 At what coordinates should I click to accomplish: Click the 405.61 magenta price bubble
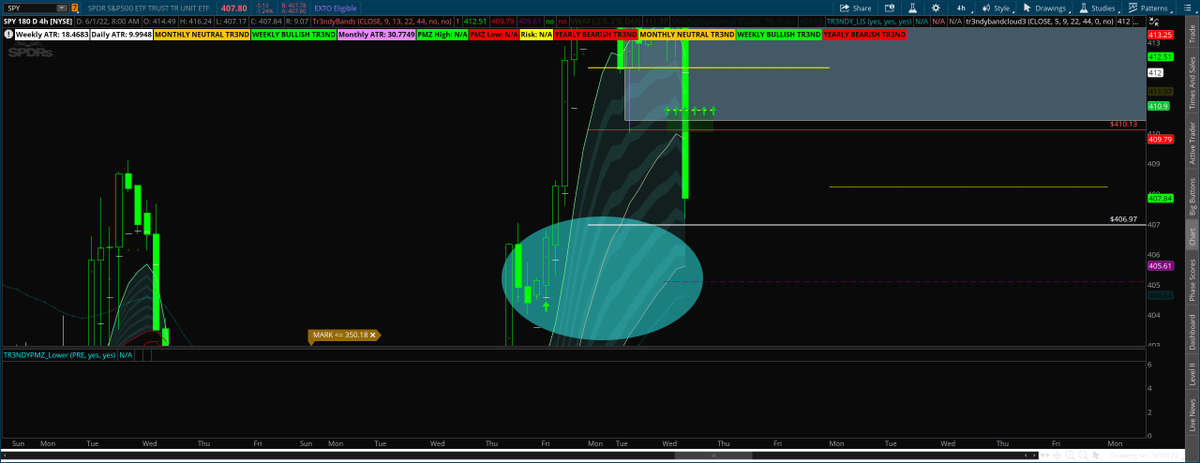(x=1160, y=266)
